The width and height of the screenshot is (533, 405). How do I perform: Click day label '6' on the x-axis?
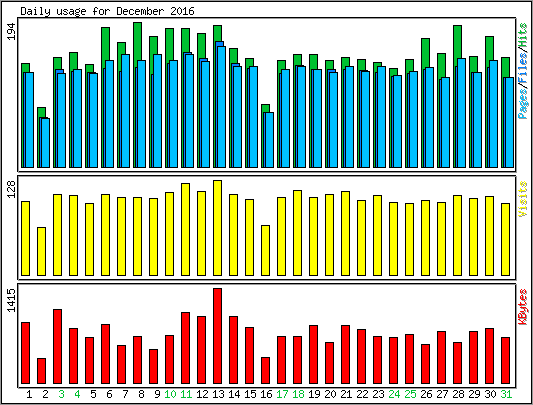109,394
